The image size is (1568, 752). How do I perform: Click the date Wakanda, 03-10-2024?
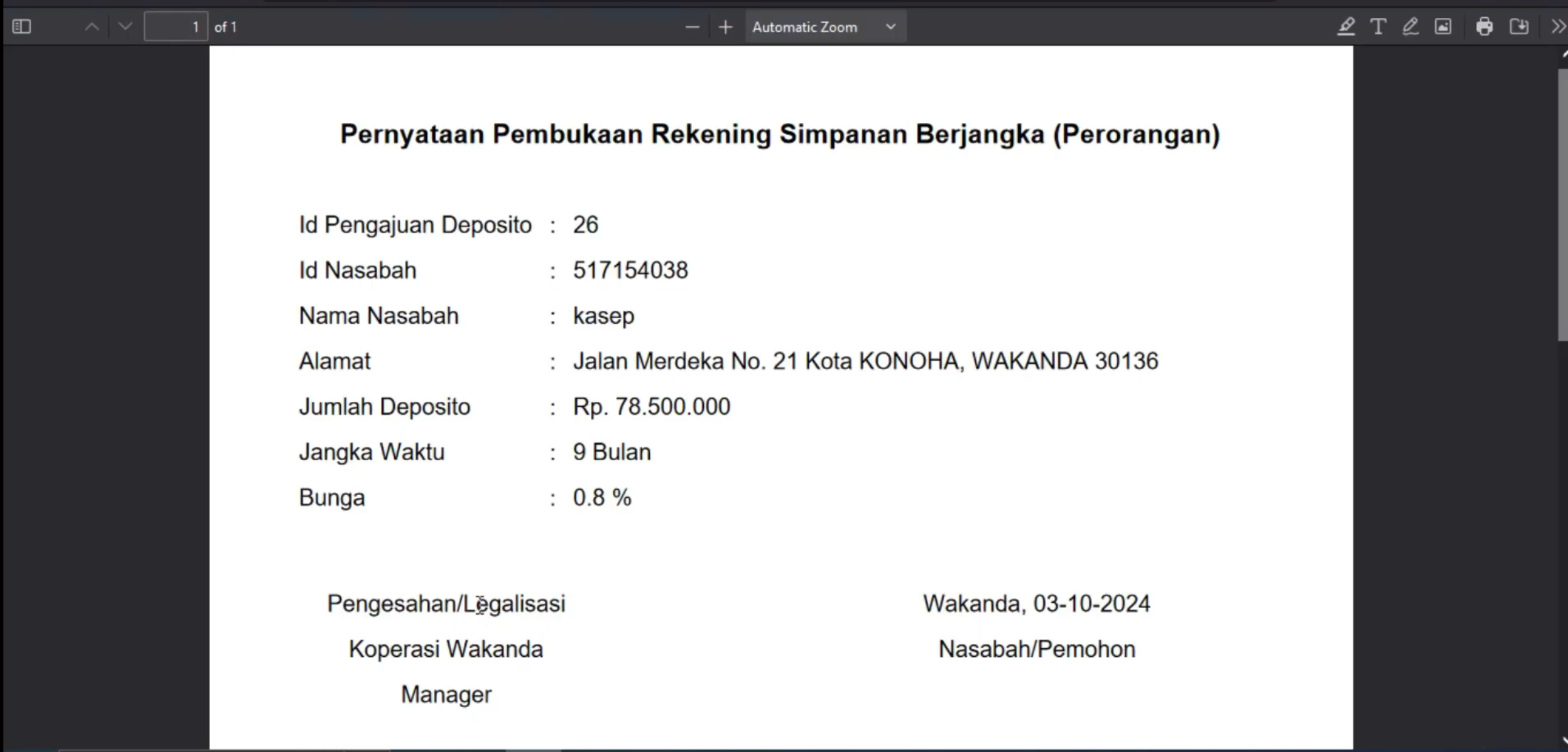tap(1037, 604)
